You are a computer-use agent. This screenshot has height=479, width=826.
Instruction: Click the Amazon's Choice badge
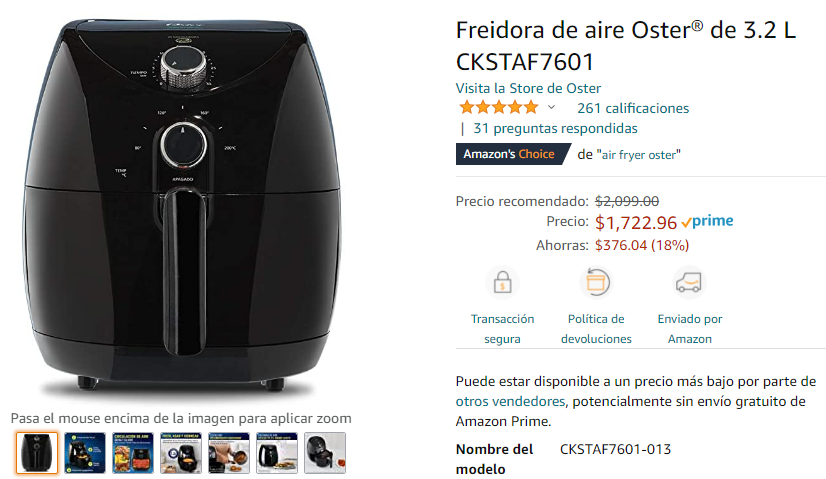(x=513, y=154)
